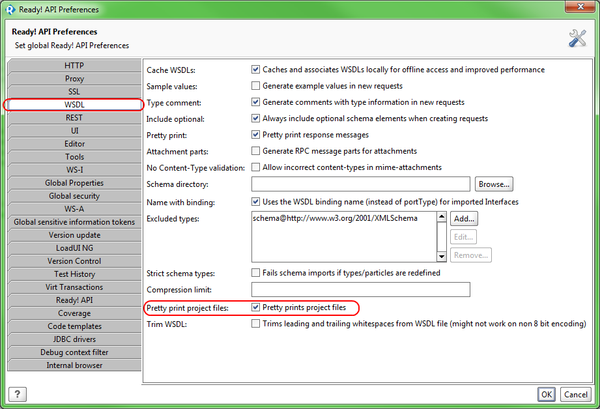Confirm preferences with the OK button
Screen dimensions: 600x409
coord(545,394)
